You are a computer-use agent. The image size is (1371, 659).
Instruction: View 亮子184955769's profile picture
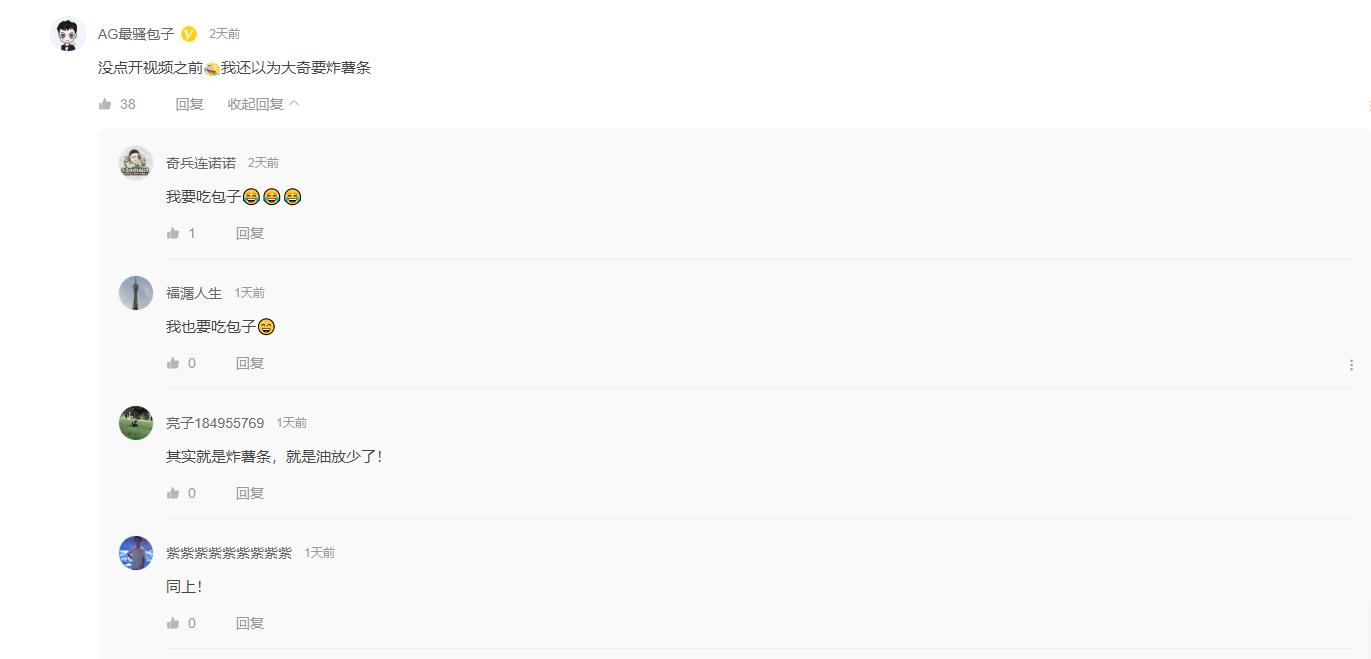tap(136, 423)
